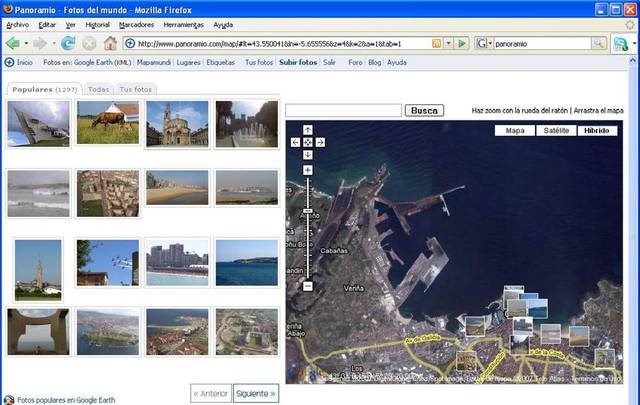Open the Blog link
Image resolution: width=640 pixels, height=405 pixels.
click(374, 62)
